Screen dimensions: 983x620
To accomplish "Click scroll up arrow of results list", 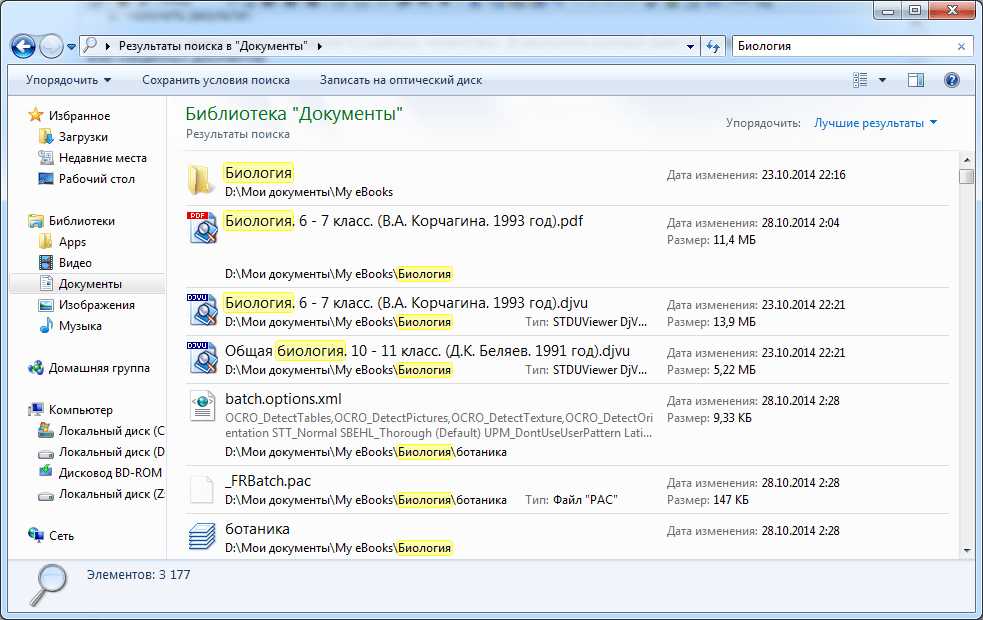I will (966, 159).
